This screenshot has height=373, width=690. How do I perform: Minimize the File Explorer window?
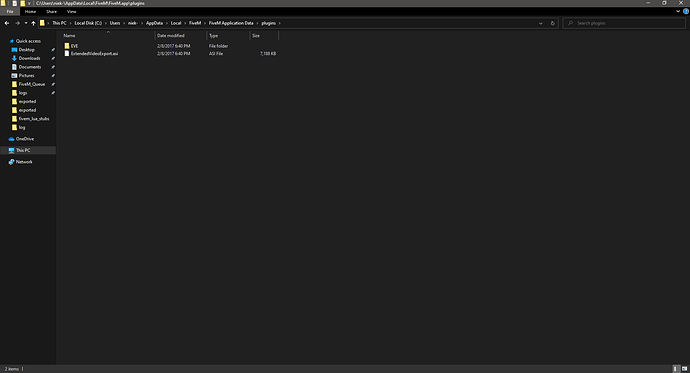coord(648,3)
